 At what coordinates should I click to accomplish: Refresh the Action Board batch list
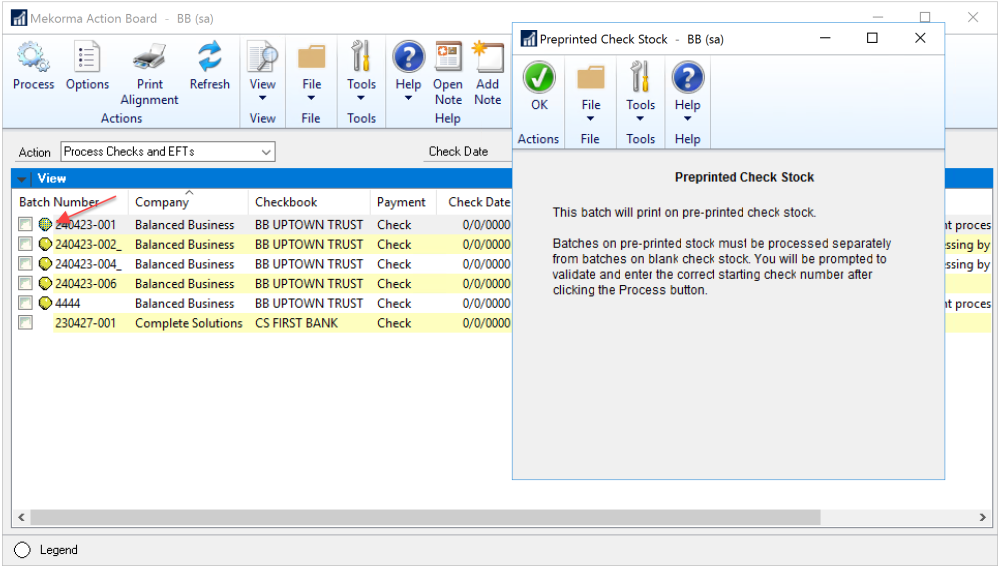point(209,56)
